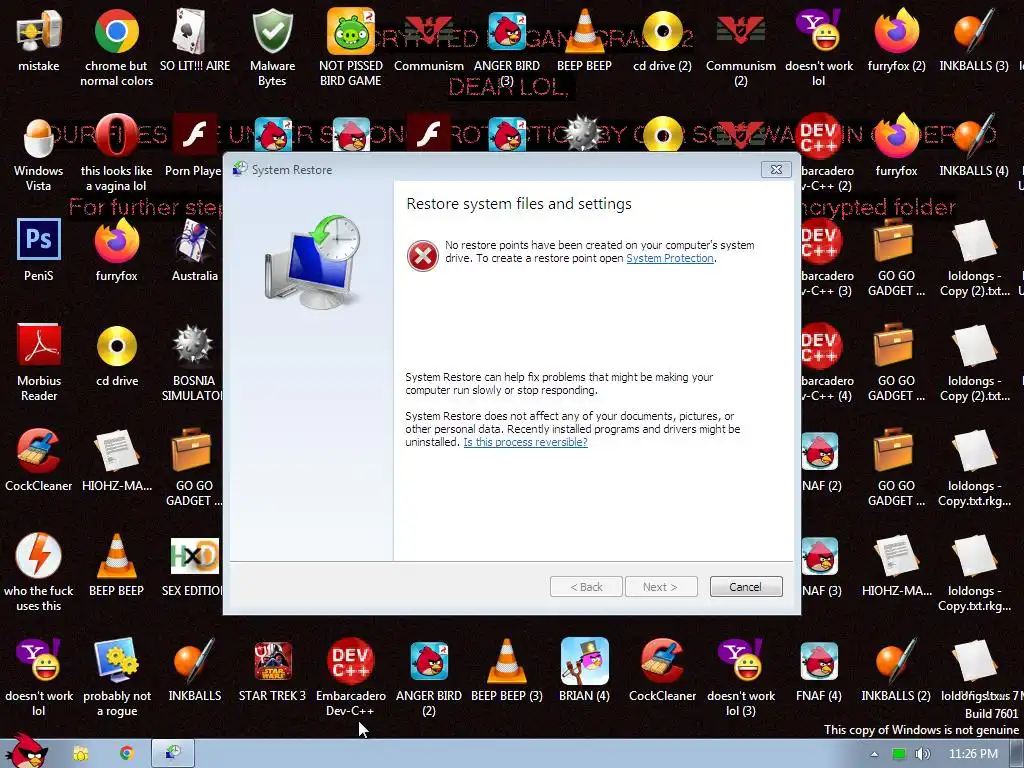Screen dimensions: 1024x768
Task: Select the 'ANGER BIRD (2)' icon
Action: point(429,677)
